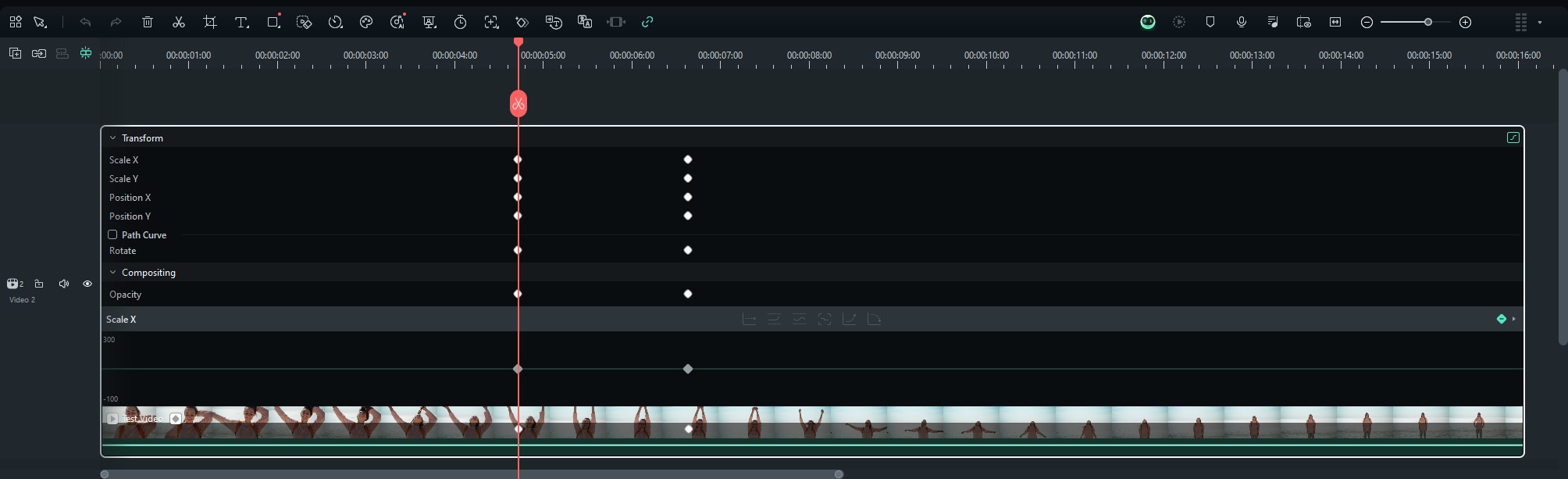Enable the Path Curve checkbox

coord(112,234)
